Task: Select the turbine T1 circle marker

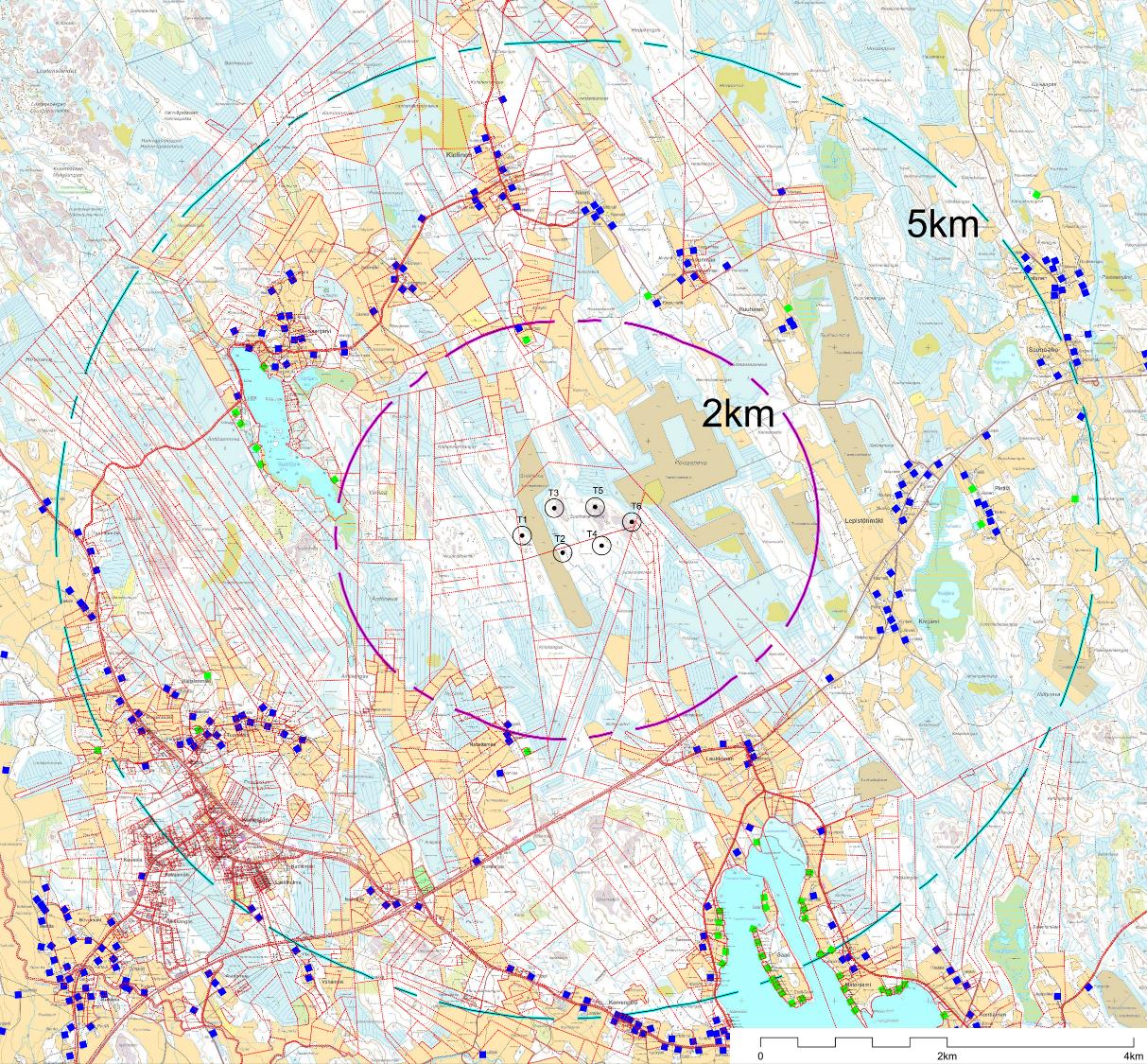Action: [522, 536]
